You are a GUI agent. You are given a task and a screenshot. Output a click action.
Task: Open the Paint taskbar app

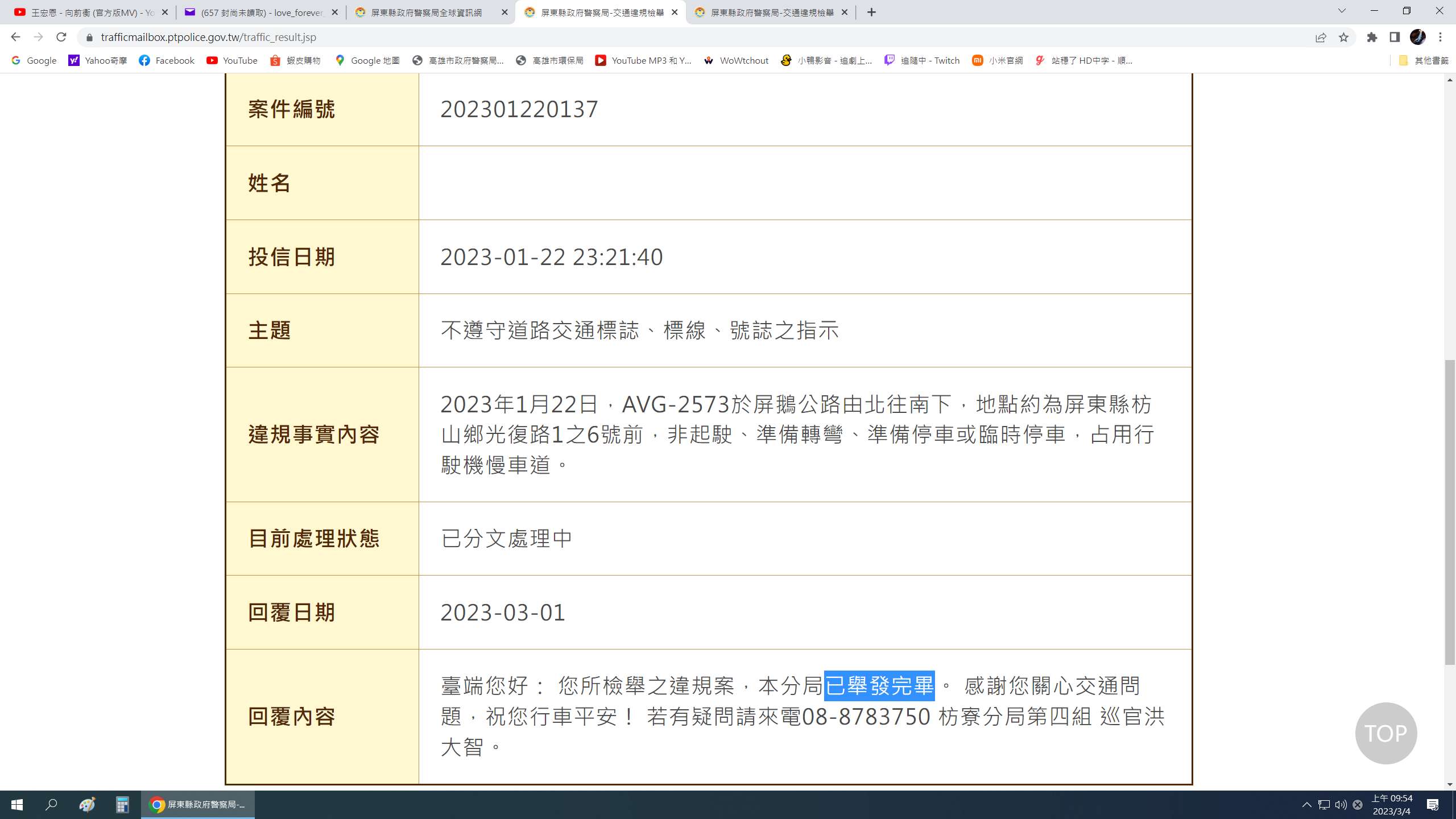(87, 804)
